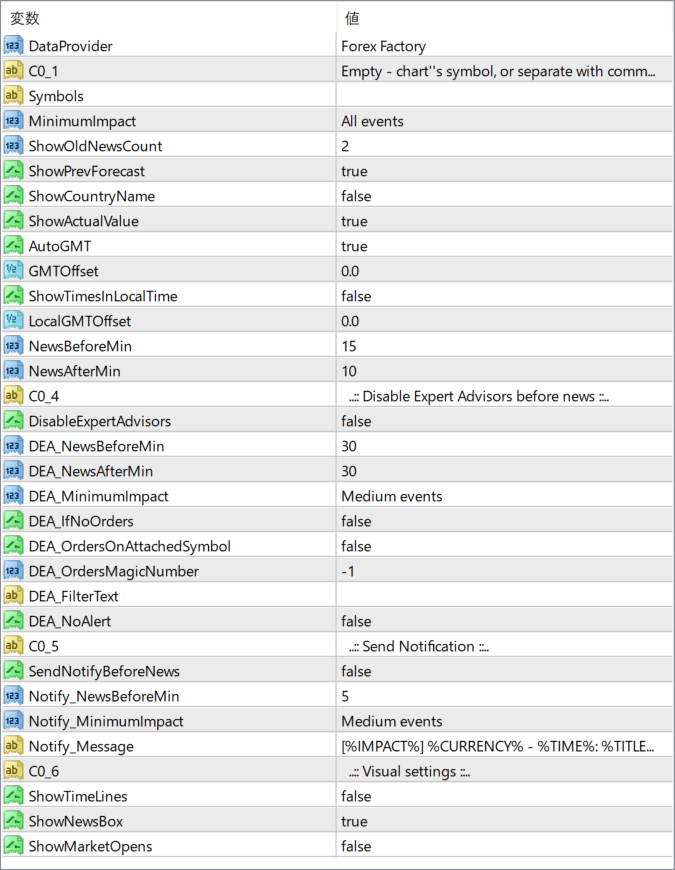Click the 値 column header

[352, 18]
